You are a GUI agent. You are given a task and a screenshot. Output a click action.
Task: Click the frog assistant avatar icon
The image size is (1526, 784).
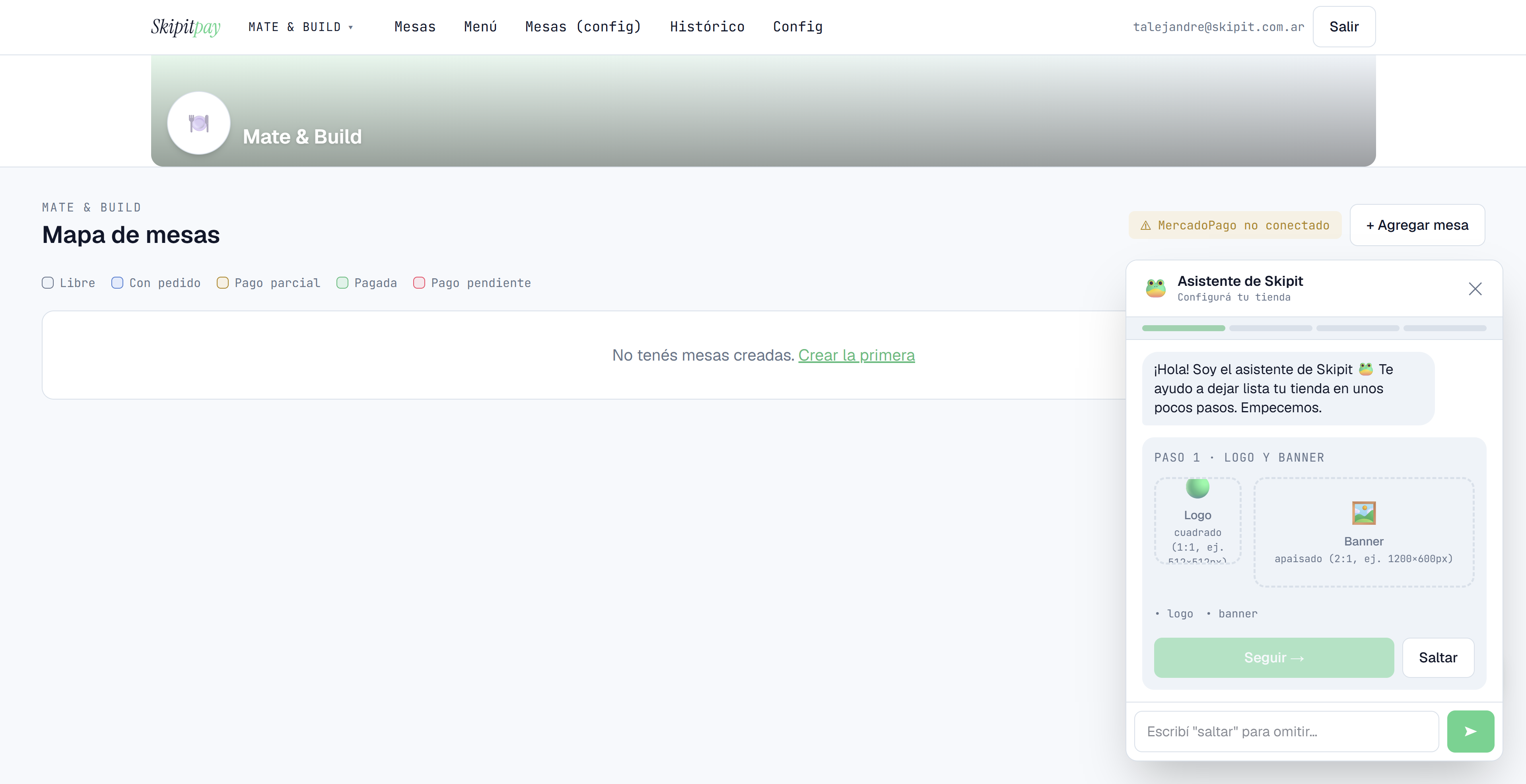[x=1155, y=288]
